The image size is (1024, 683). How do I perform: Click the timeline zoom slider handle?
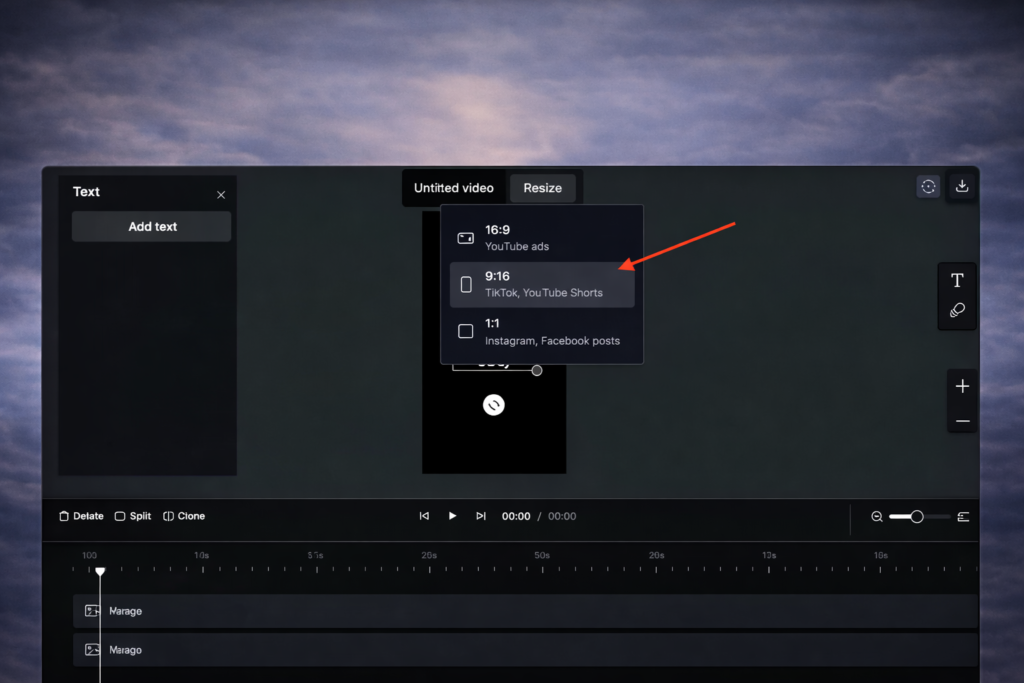pos(916,517)
